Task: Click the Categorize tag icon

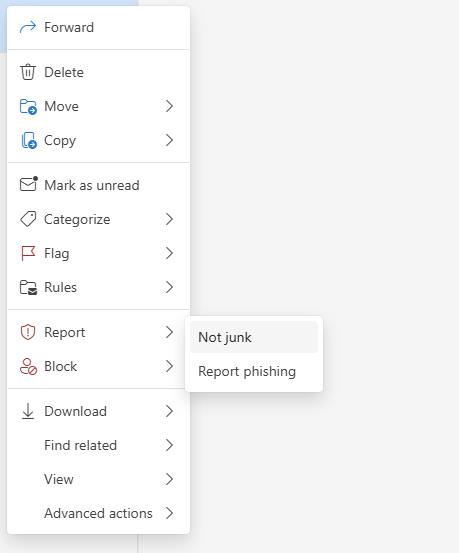Action: [28, 219]
